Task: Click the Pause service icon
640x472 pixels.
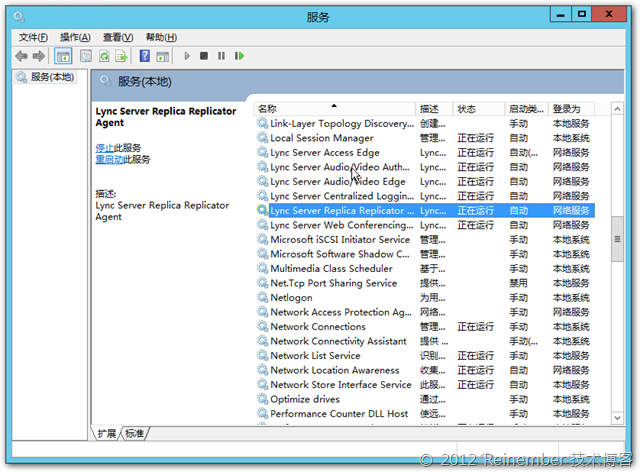Action: click(x=221, y=56)
